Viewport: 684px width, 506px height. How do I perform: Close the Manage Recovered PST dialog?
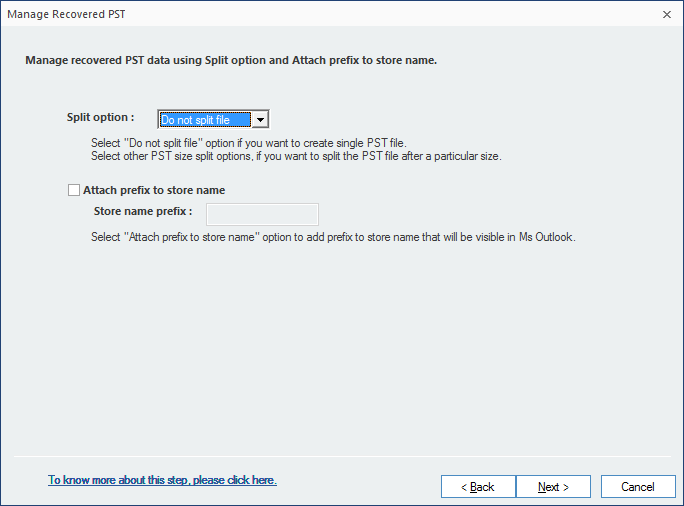click(x=666, y=14)
